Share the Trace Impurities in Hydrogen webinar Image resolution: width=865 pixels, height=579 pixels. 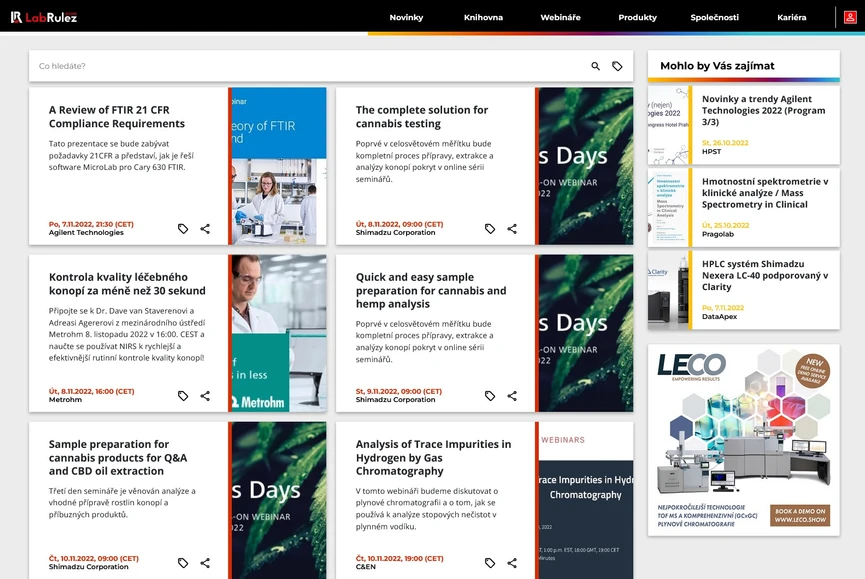click(512, 562)
